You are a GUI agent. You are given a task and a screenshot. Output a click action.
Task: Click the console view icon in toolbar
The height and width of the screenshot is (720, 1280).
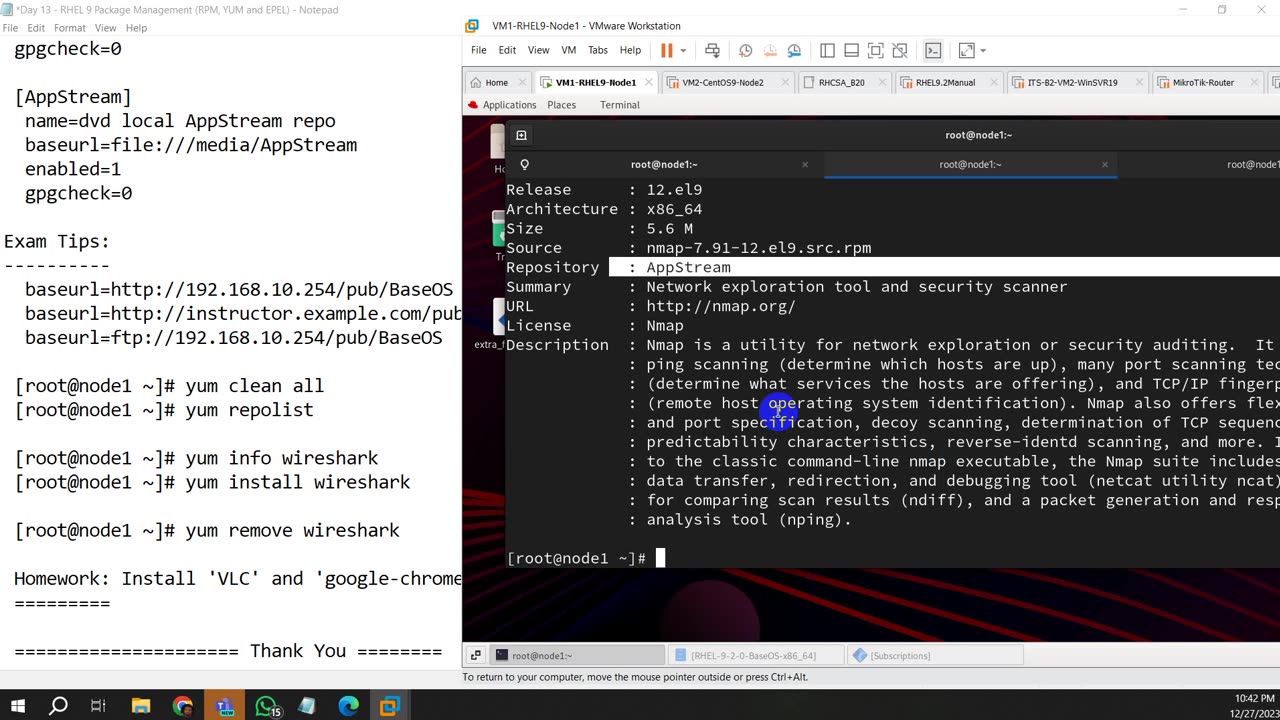point(933,50)
